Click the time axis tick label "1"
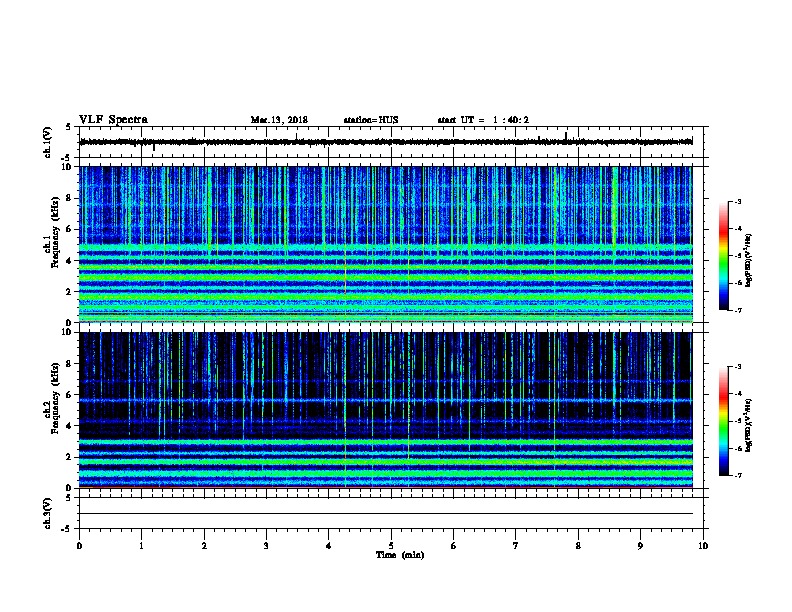The image size is (792, 612). point(142,546)
